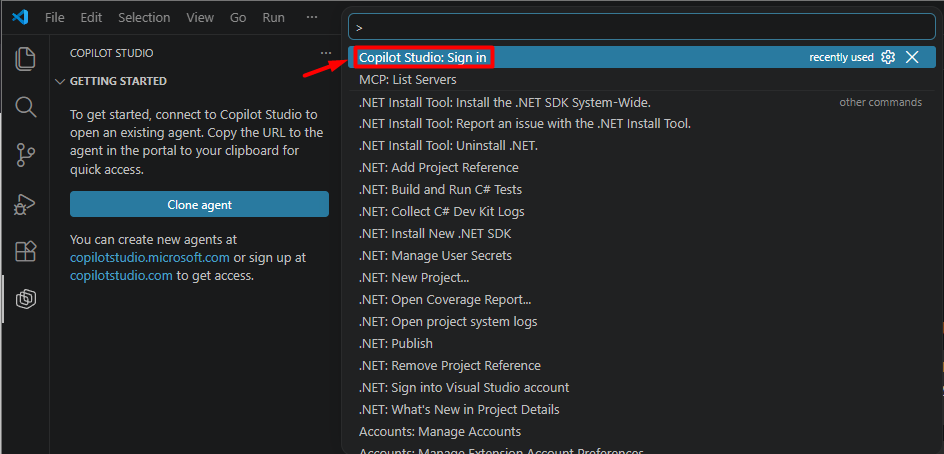Open the Explorer view in activity bar

click(x=25, y=58)
